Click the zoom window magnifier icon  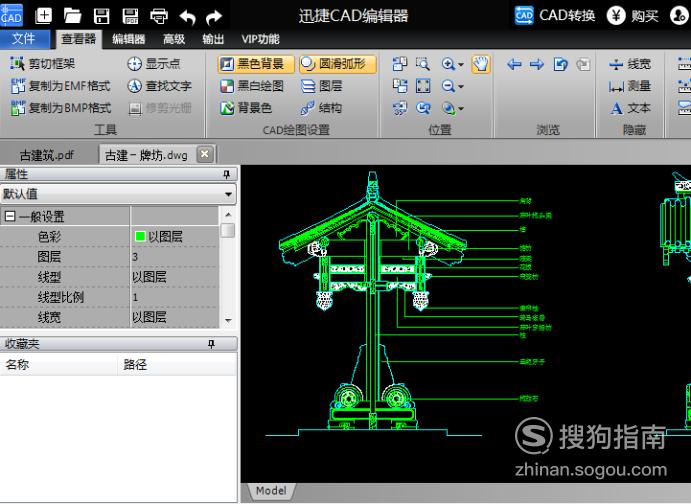pyautogui.click(x=423, y=64)
